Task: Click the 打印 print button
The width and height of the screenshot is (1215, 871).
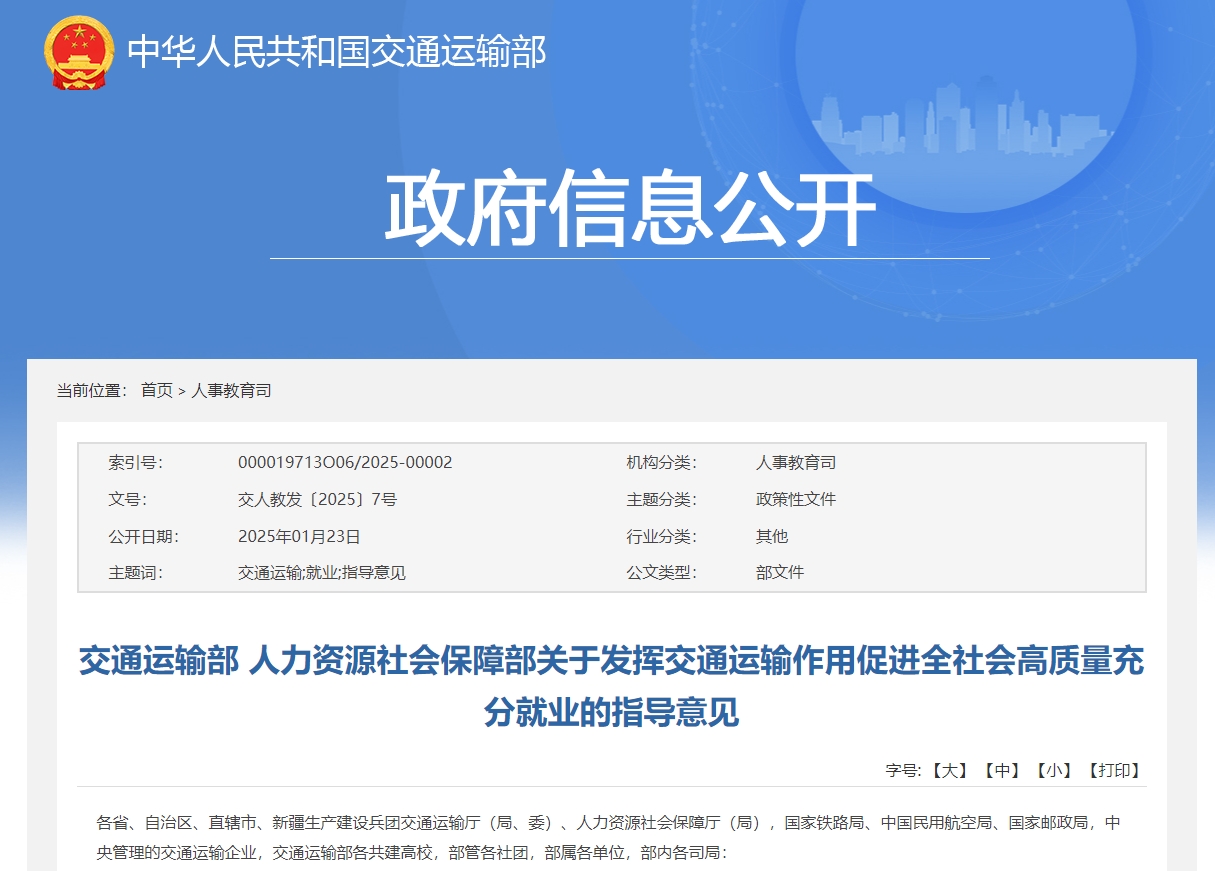Action: 1113,770
